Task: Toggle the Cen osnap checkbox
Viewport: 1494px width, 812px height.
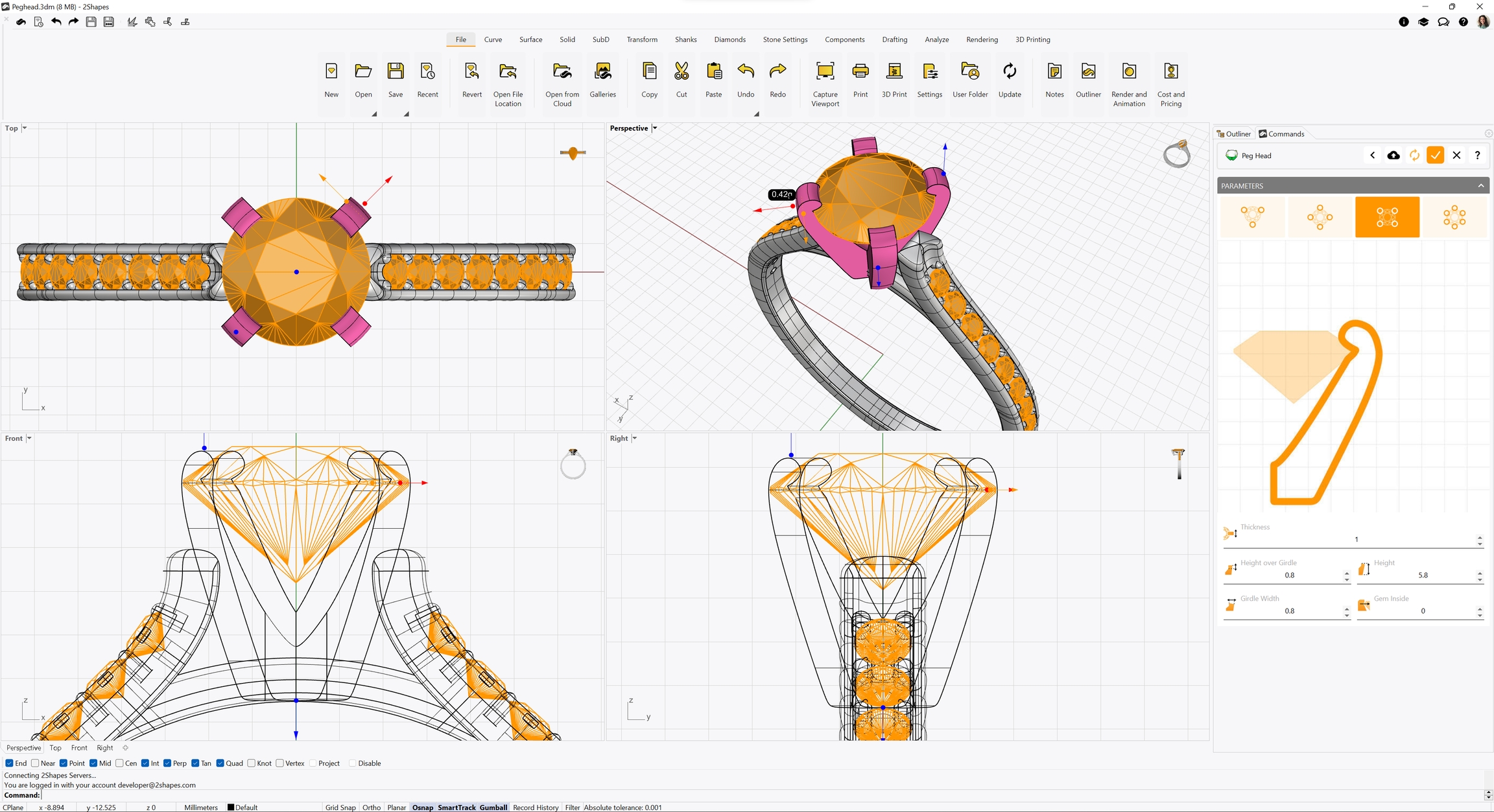Action: click(x=119, y=763)
